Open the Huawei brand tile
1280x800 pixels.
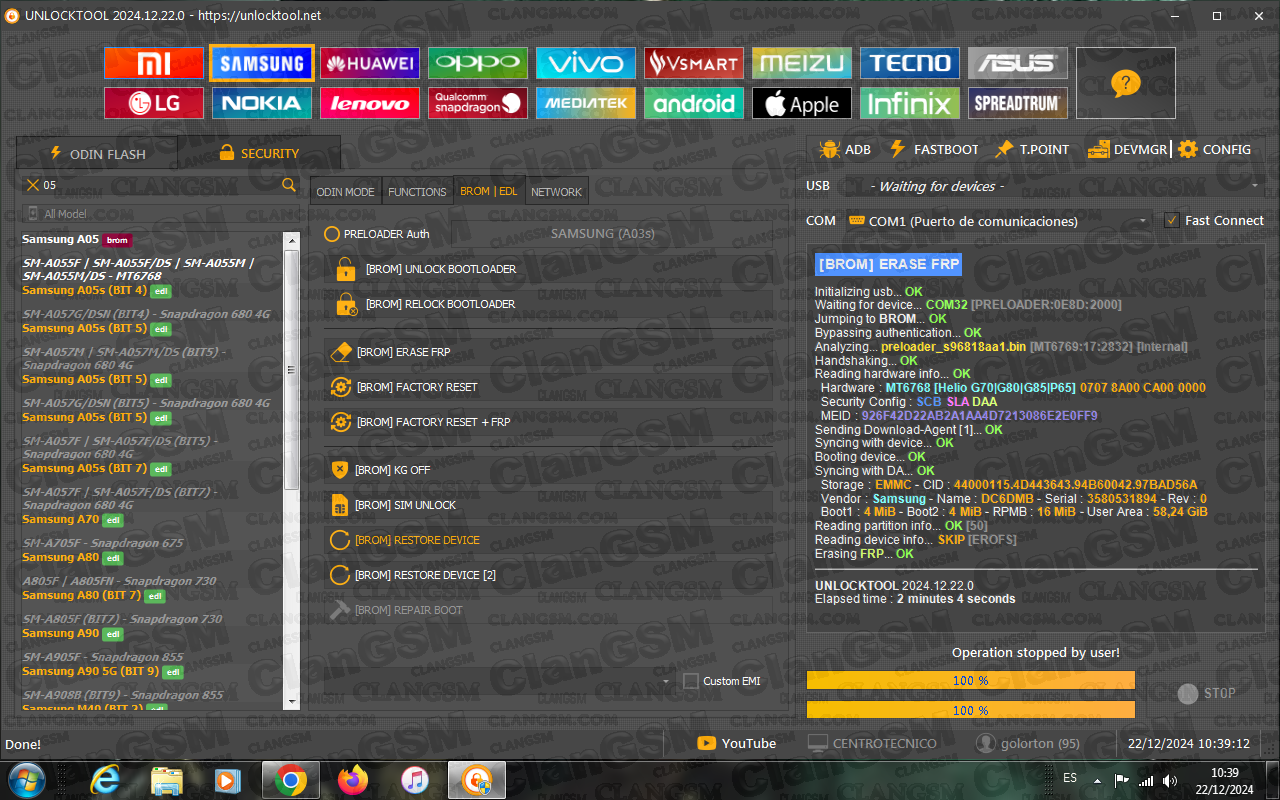click(x=370, y=63)
